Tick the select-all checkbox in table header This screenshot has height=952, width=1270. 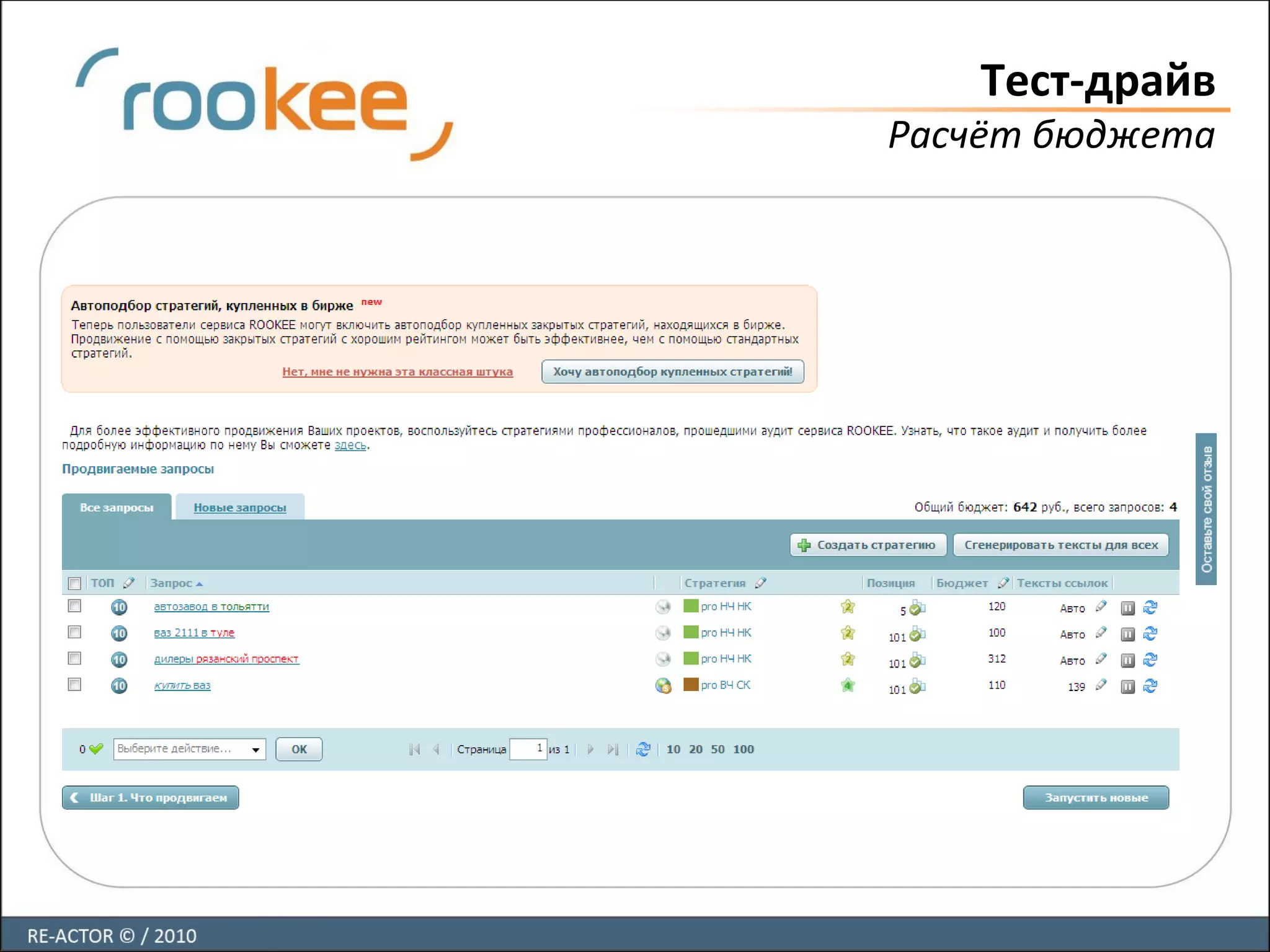coord(74,583)
